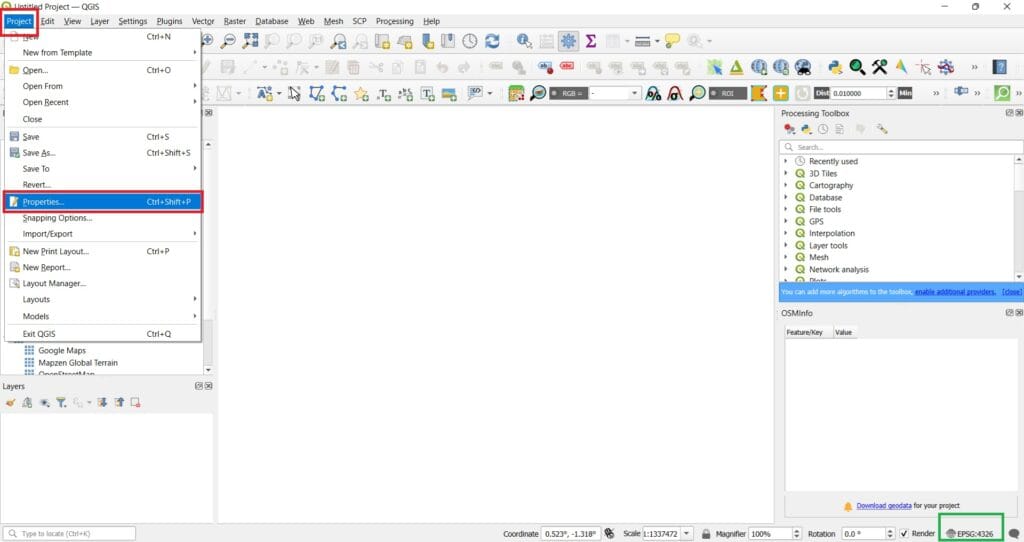The height and width of the screenshot is (542, 1024).
Task: Select Properties... in the Project menu
Action: click(x=103, y=202)
